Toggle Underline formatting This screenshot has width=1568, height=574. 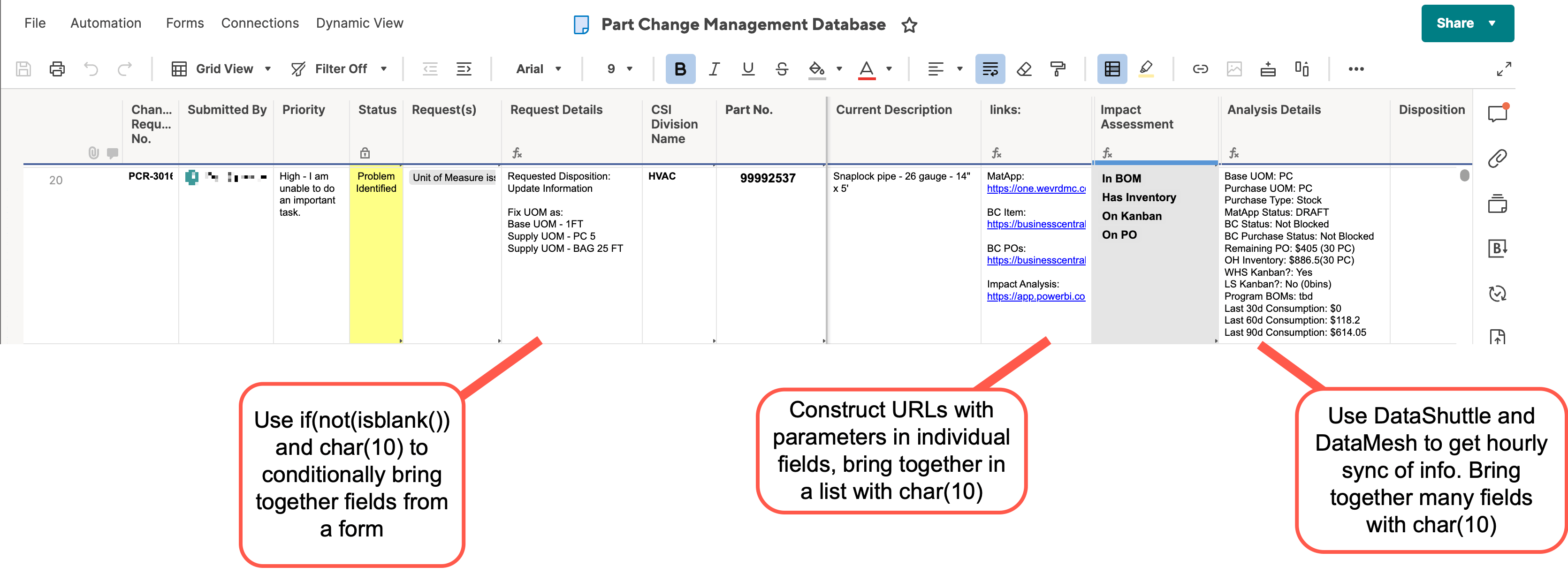click(748, 69)
